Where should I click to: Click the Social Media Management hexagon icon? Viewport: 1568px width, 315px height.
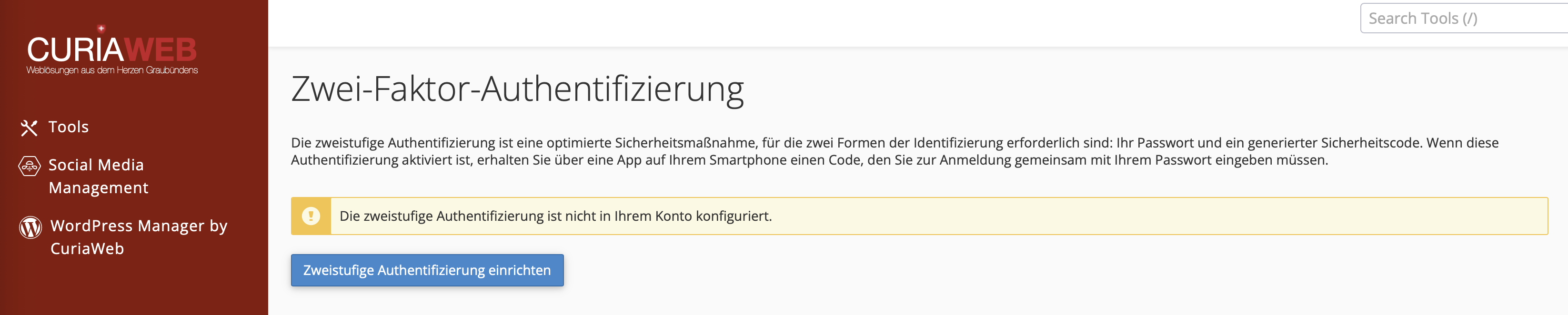29,166
